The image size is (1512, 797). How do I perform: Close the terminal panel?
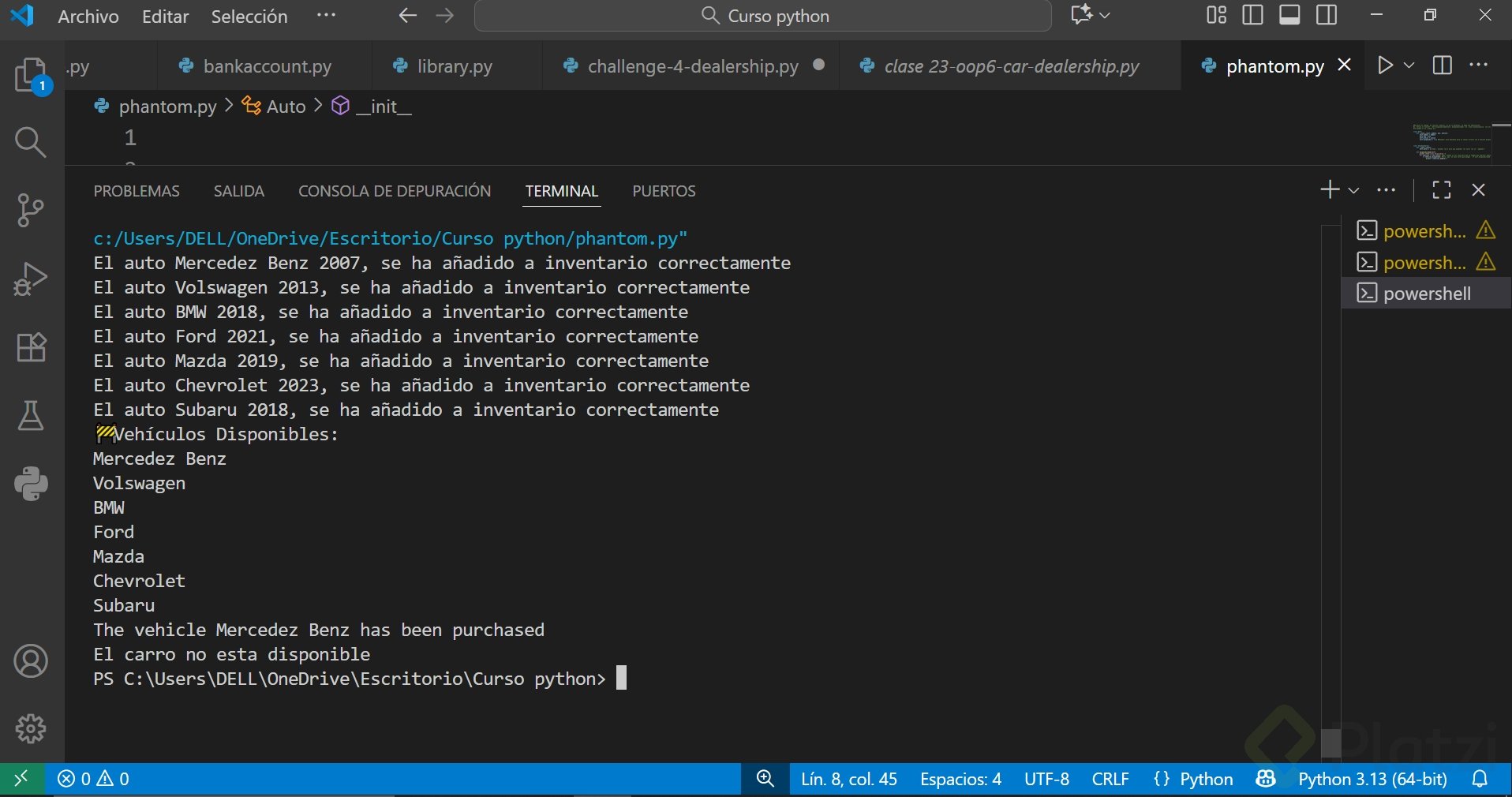(1479, 190)
